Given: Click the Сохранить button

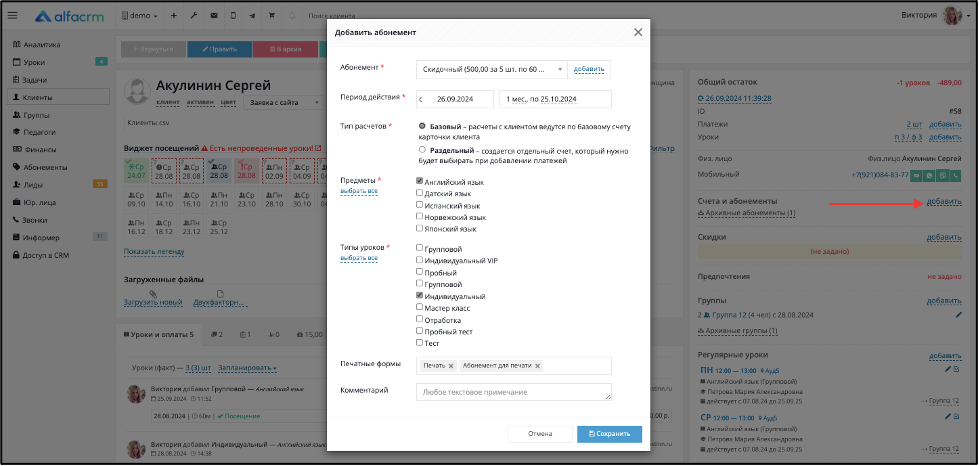Looking at the screenshot, I should coord(609,434).
